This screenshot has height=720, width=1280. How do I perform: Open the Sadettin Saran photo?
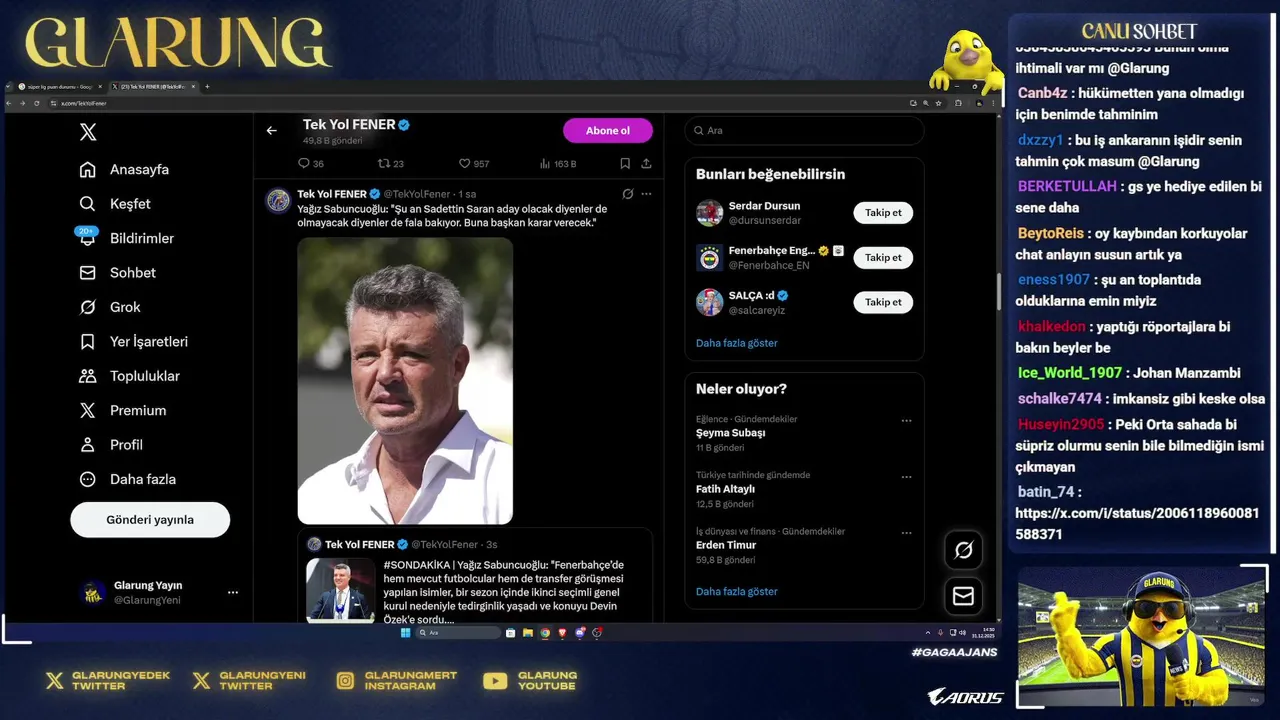[x=405, y=381]
